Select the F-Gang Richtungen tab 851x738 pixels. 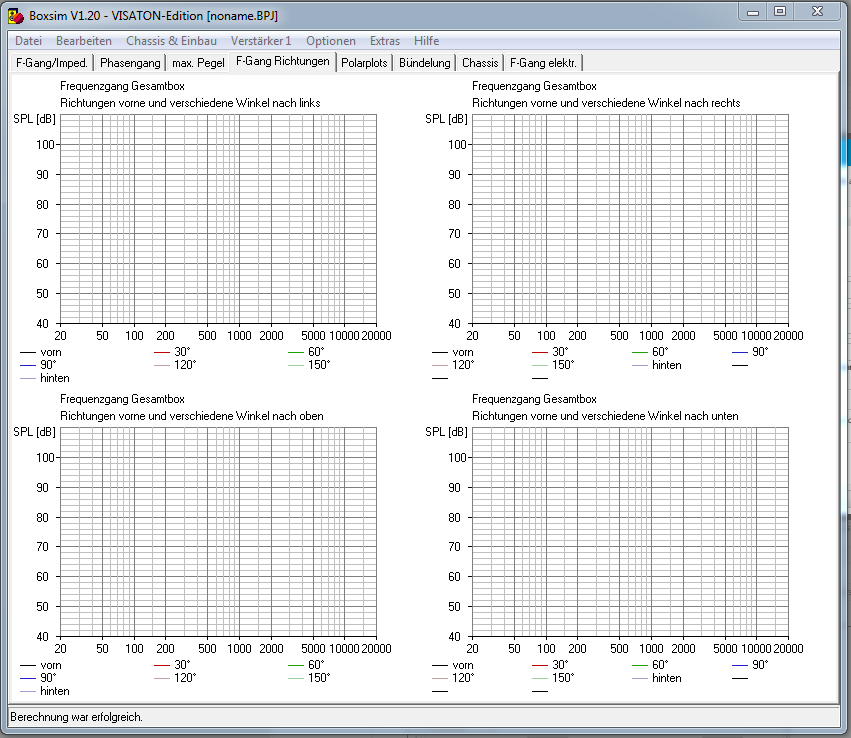tap(283, 61)
